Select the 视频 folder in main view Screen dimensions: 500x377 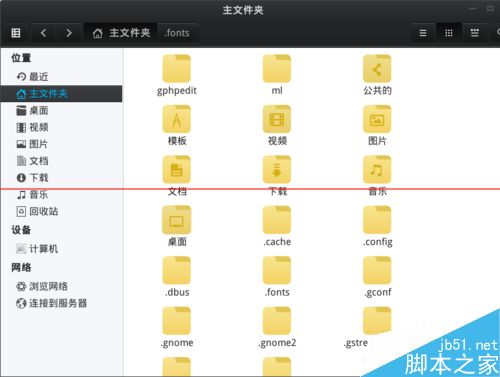click(277, 119)
